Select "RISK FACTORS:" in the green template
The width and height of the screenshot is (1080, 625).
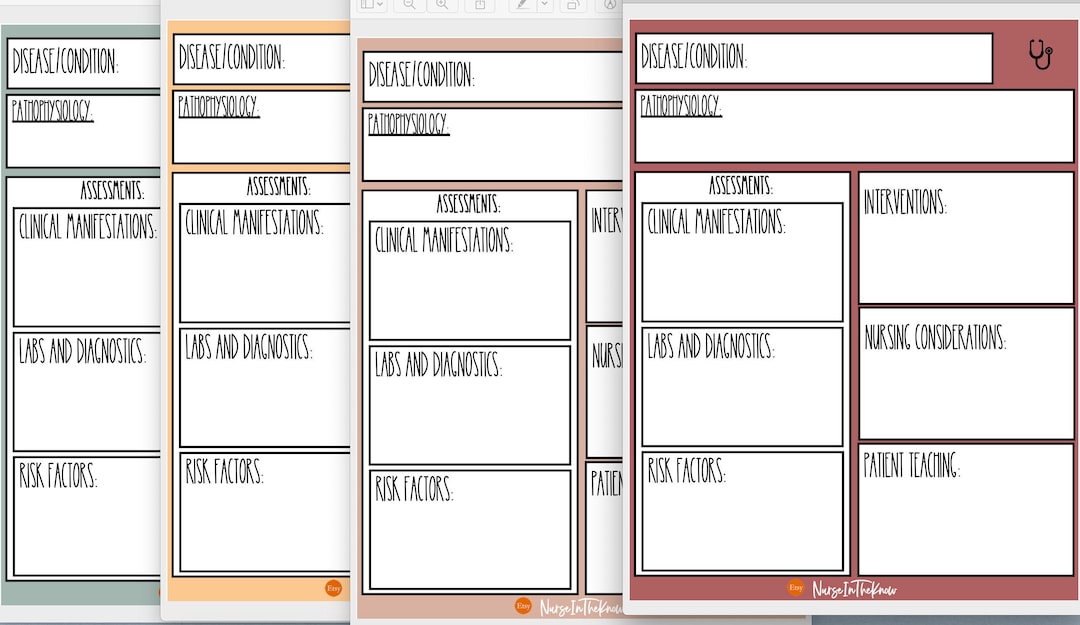[58, 475]
